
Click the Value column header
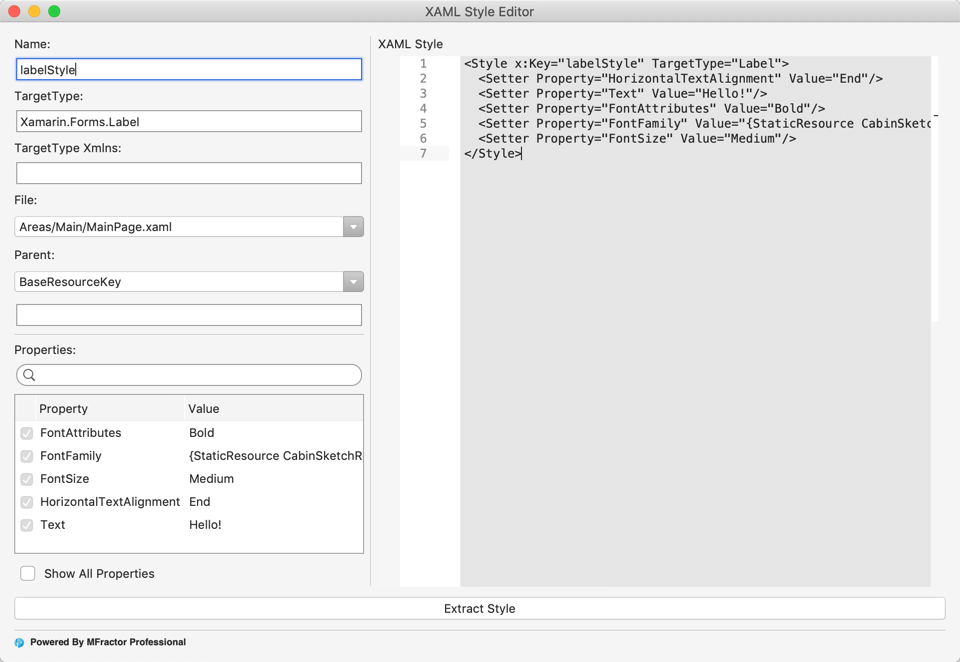[x=204, y=409]
